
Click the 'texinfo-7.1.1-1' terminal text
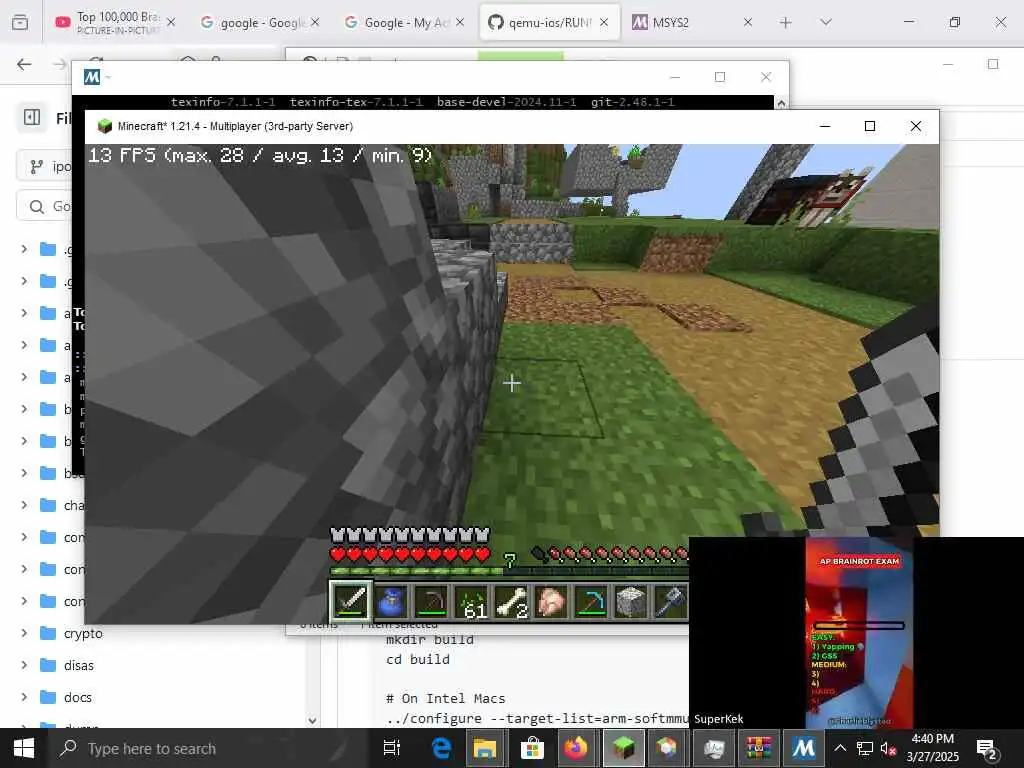223,102
